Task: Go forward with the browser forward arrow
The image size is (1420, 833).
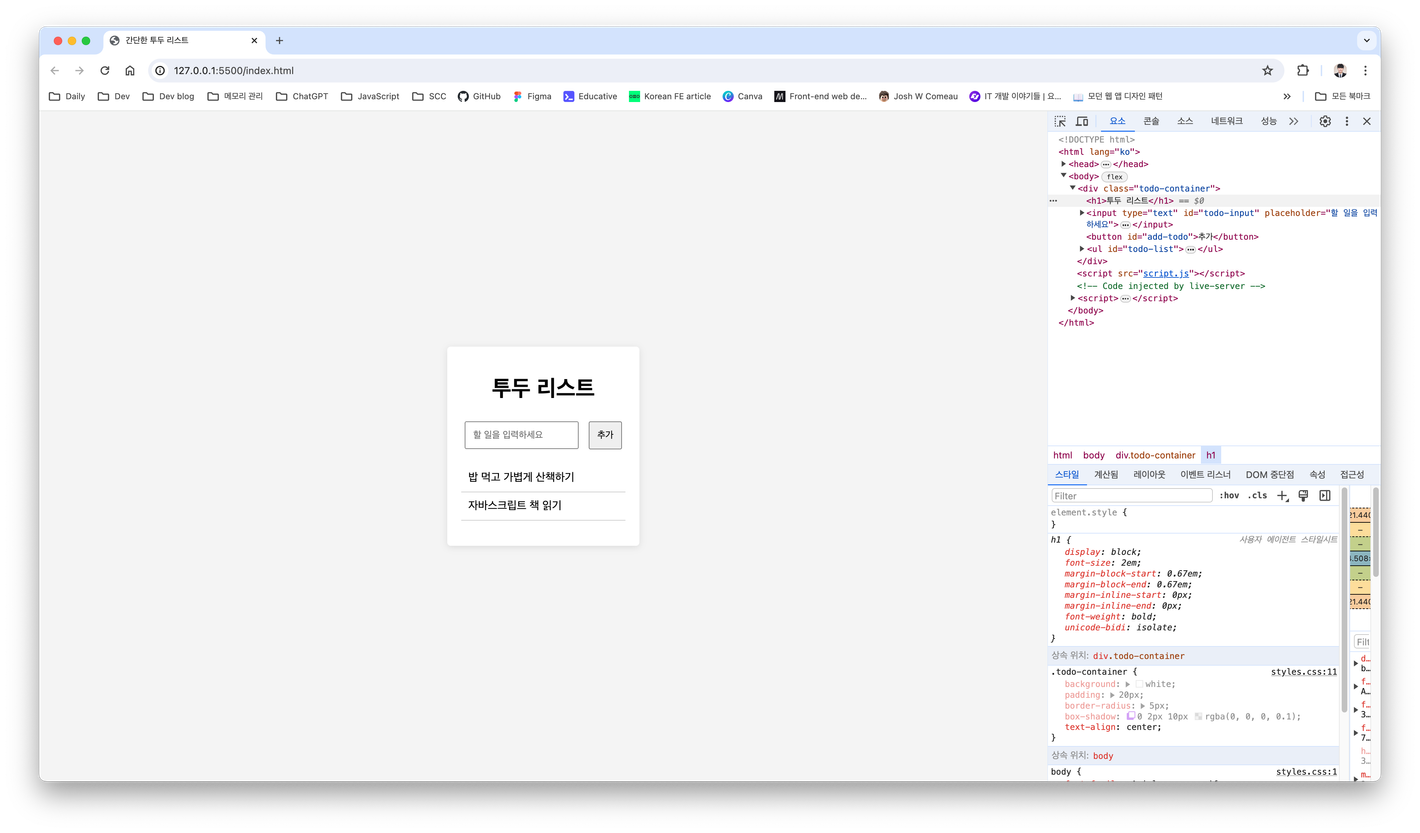Action: click(x=80, y=71)
